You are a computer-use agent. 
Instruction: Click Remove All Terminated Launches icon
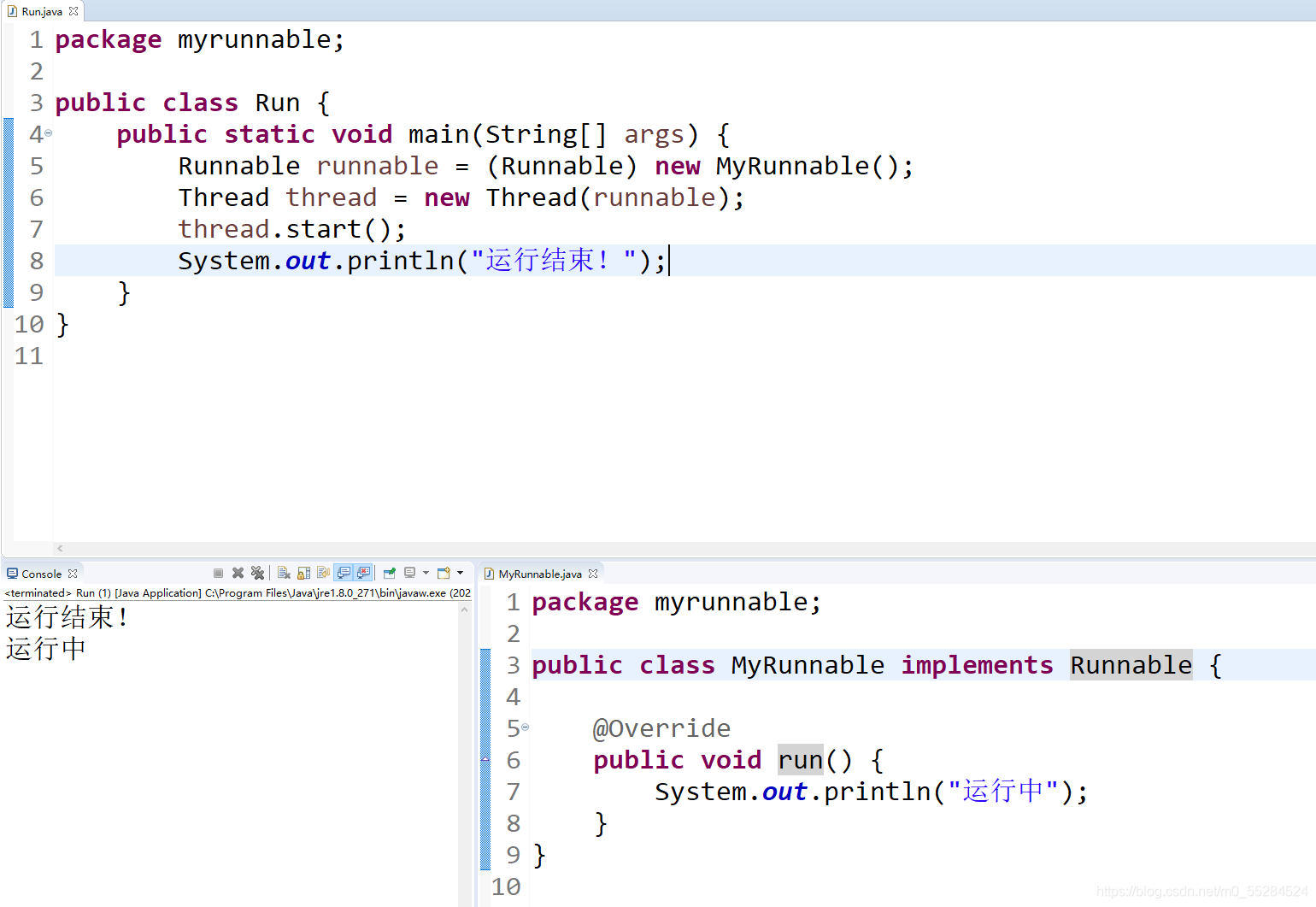[257, 574]
